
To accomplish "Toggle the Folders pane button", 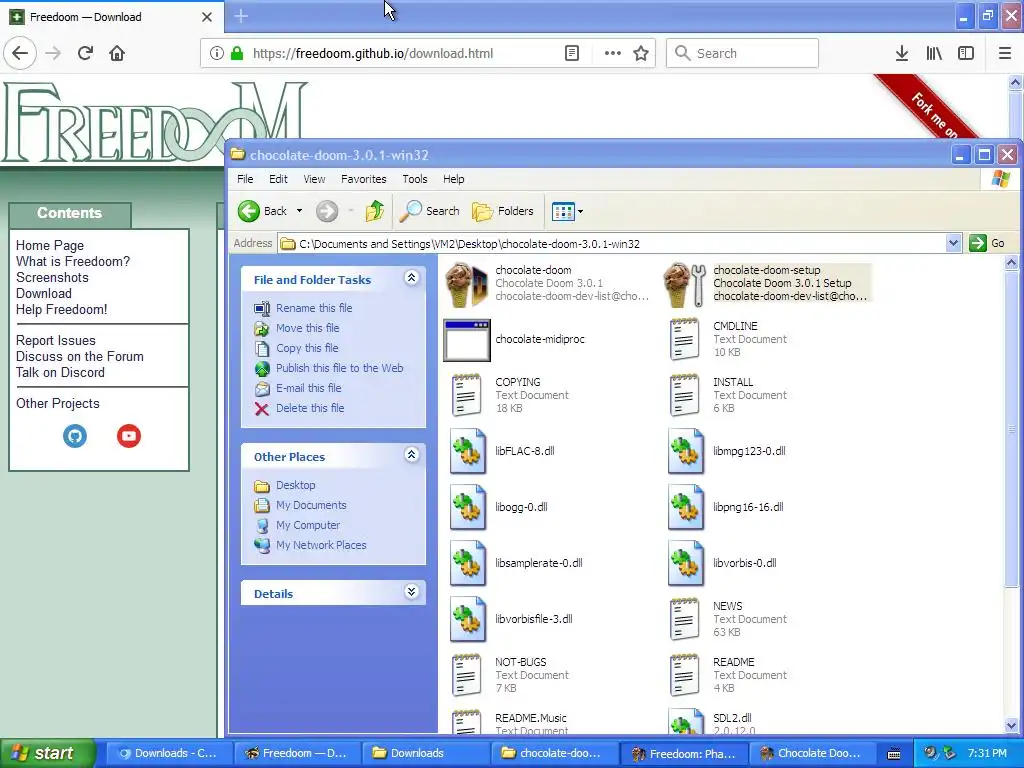I will (x=502, y=211).
